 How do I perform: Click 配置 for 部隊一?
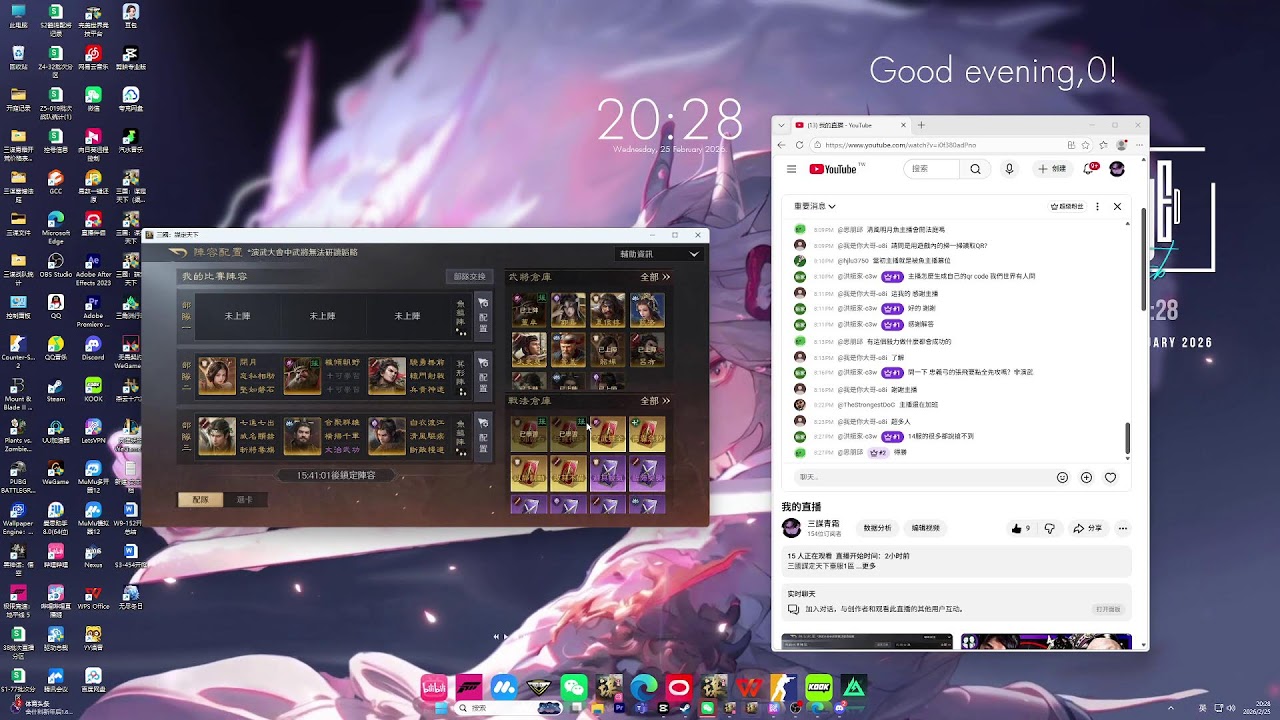point(483,315)
